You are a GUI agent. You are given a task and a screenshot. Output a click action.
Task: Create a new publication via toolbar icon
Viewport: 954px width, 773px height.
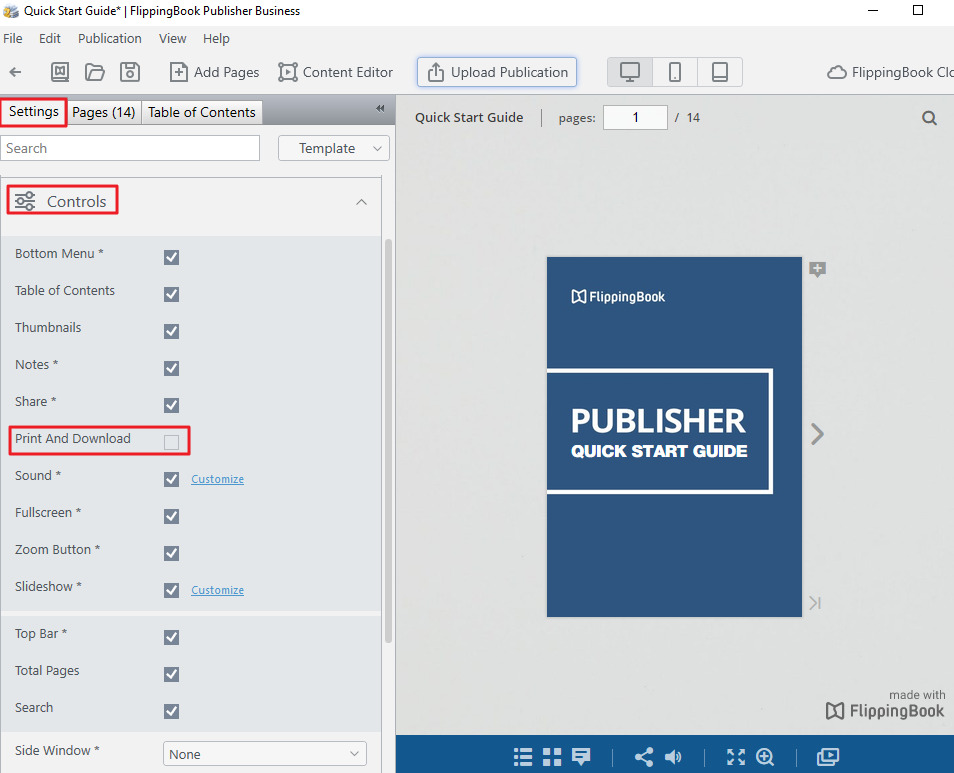[x=60, y=72]
